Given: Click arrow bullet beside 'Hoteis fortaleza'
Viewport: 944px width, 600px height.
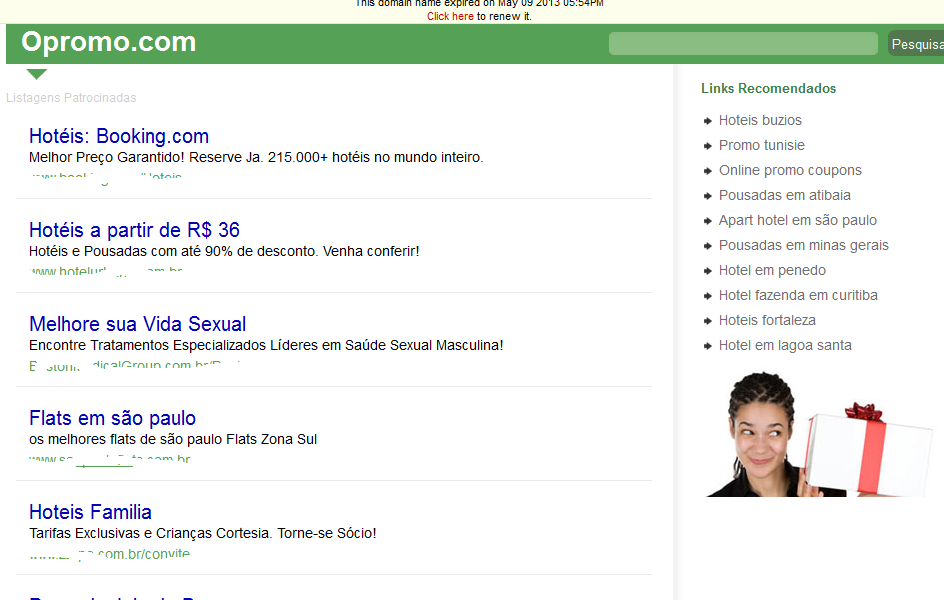Looking at the screenshot, I should 707,321.
